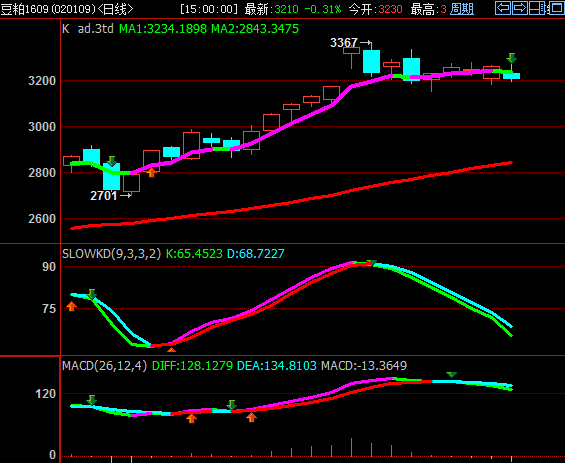Toggle the split panel layout icon
Screen dimensions: 565x463
click(x=537, y=8)
